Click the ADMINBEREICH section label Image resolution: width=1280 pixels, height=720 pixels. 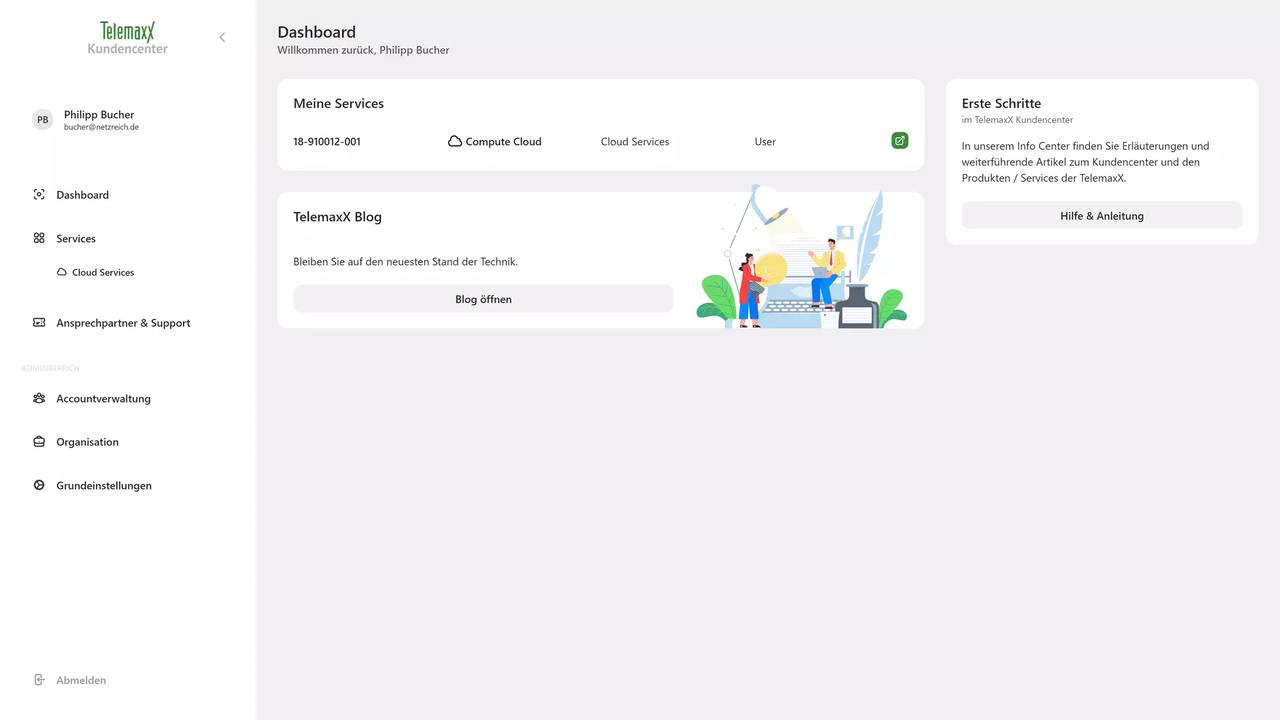pyautogui.click(x=50, y=369)
